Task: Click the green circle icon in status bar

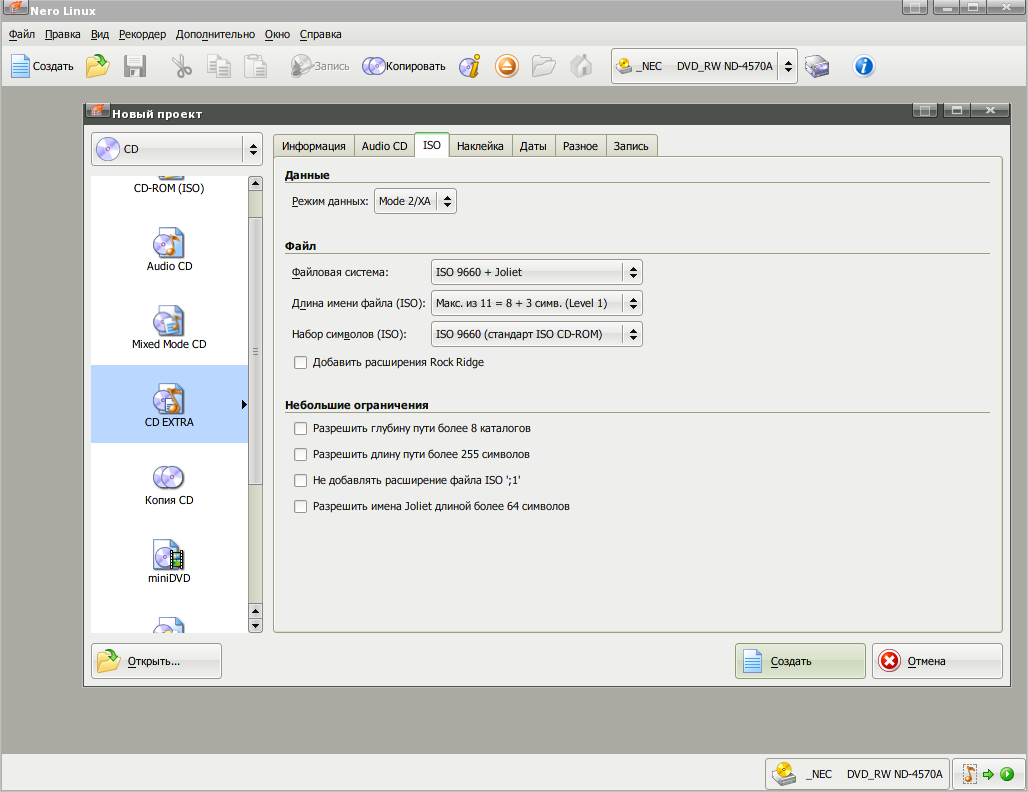Action: coord(1007,774)
